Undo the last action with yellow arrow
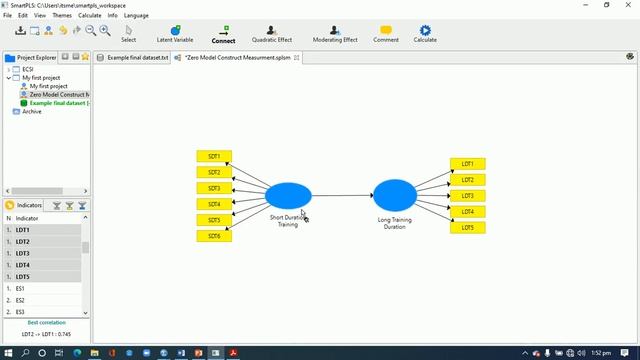This screenshot has width=640, height=360. point(63,31)
